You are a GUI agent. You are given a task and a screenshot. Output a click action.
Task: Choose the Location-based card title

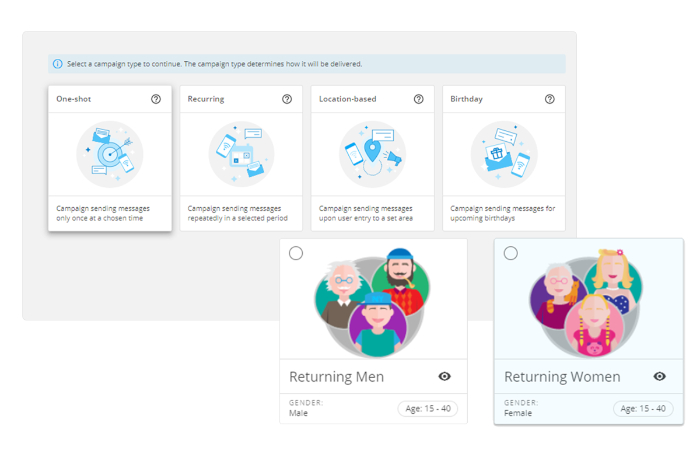pyautogui.click(x=347, y=99)
